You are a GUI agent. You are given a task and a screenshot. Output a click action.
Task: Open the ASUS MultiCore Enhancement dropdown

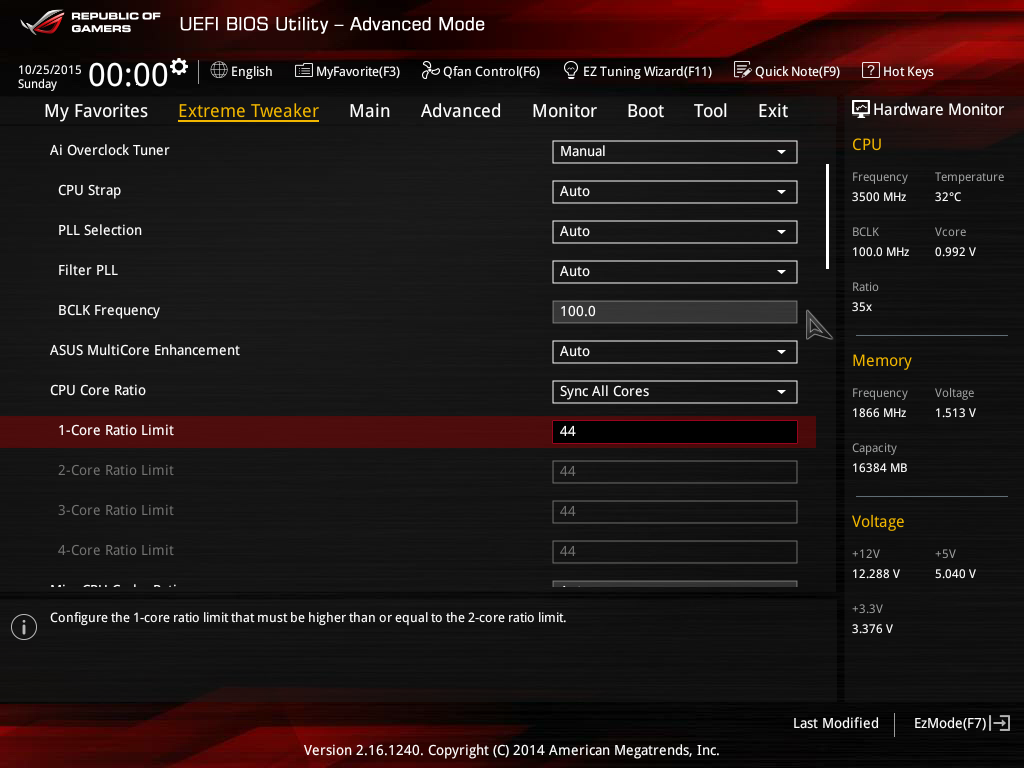point(675,351)
